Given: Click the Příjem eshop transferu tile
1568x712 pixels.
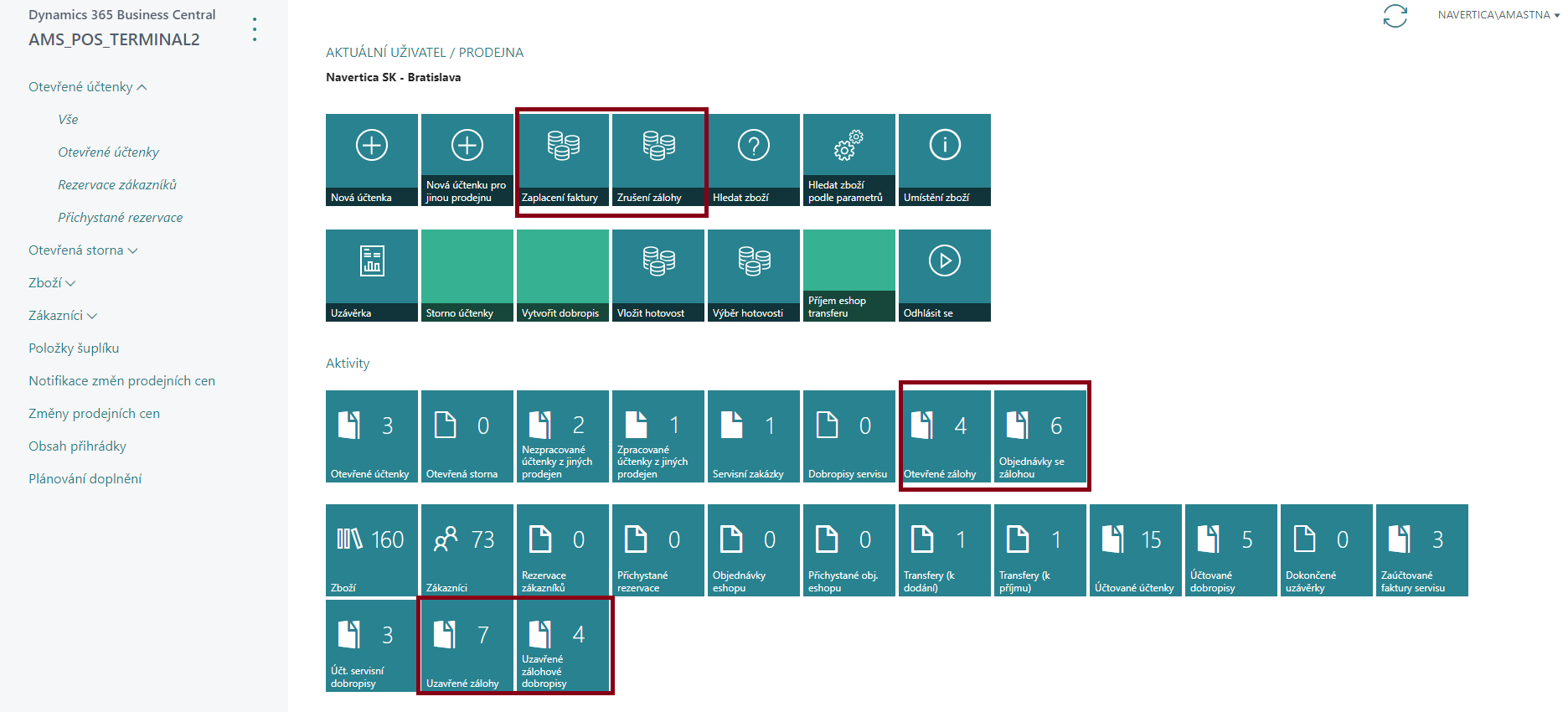Looking at the screenshot, I should (x=849, y=276).
